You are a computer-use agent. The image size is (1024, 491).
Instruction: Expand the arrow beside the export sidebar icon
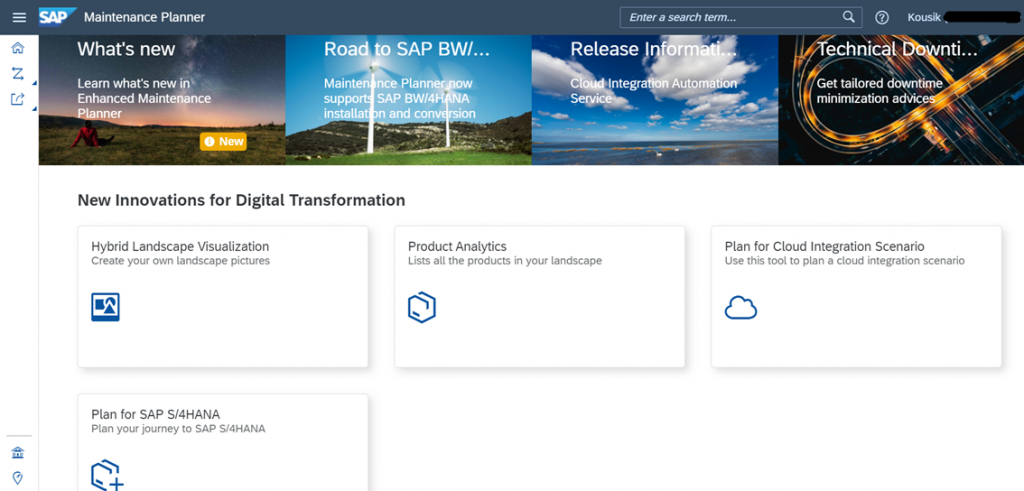point(34,108)
